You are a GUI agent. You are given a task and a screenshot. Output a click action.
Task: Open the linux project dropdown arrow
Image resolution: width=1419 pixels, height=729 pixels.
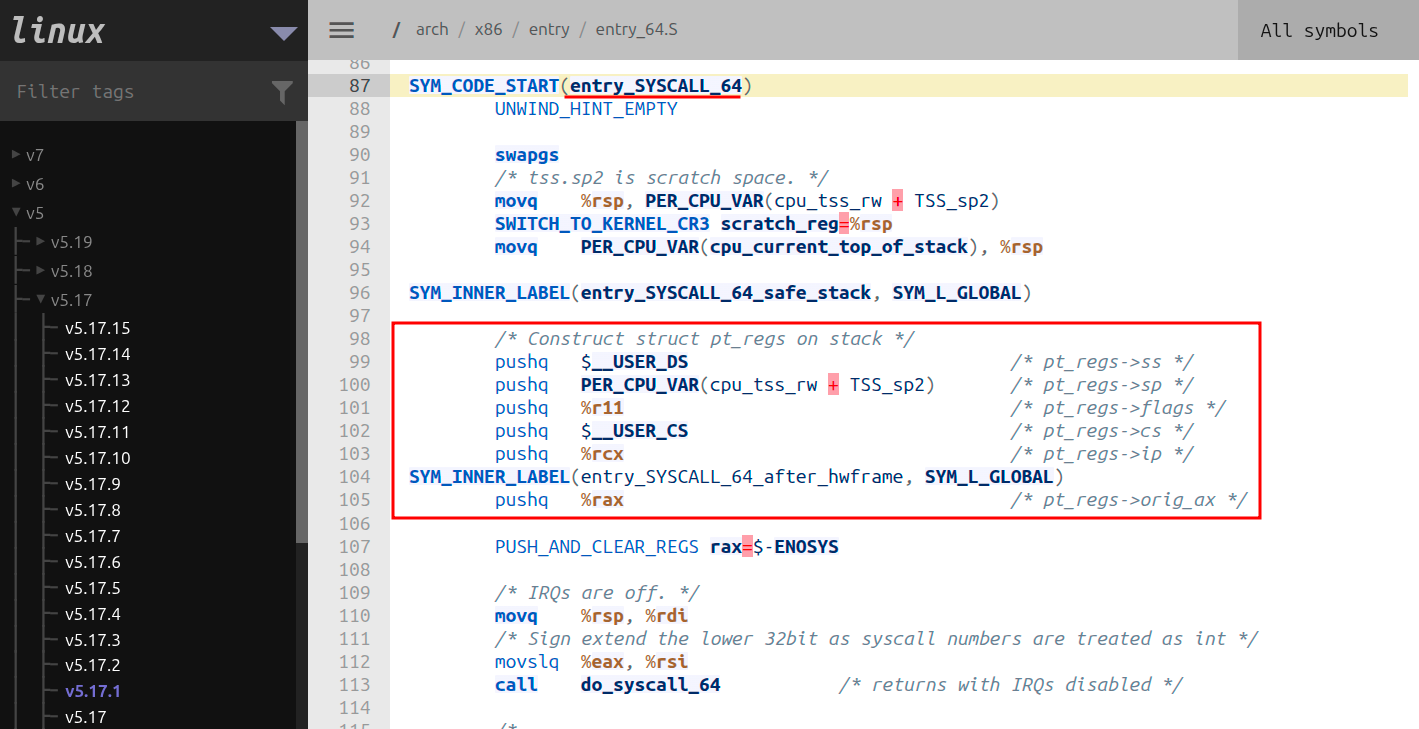[x=283, y=33]
